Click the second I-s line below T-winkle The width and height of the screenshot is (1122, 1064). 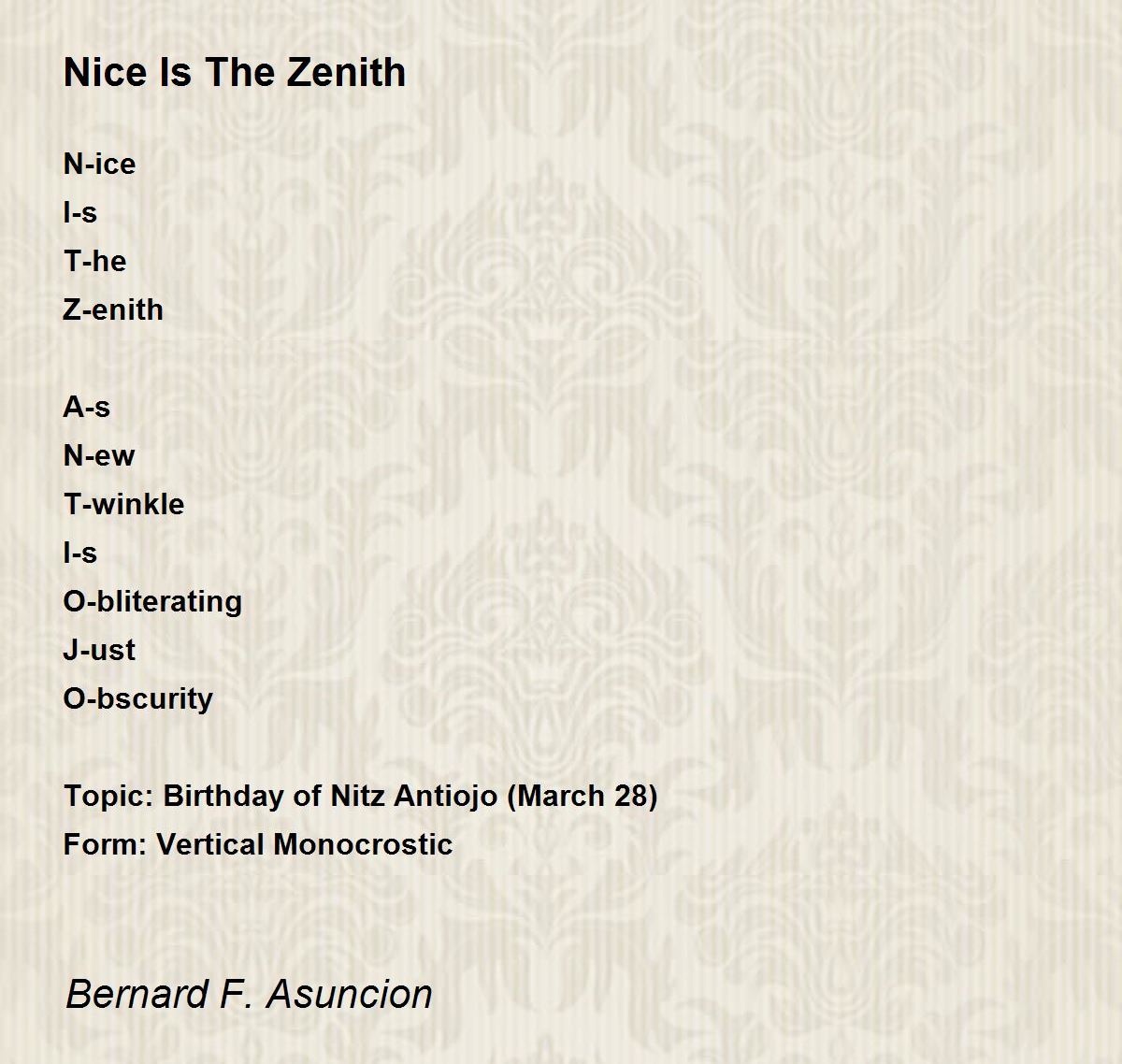click(79, 553)
